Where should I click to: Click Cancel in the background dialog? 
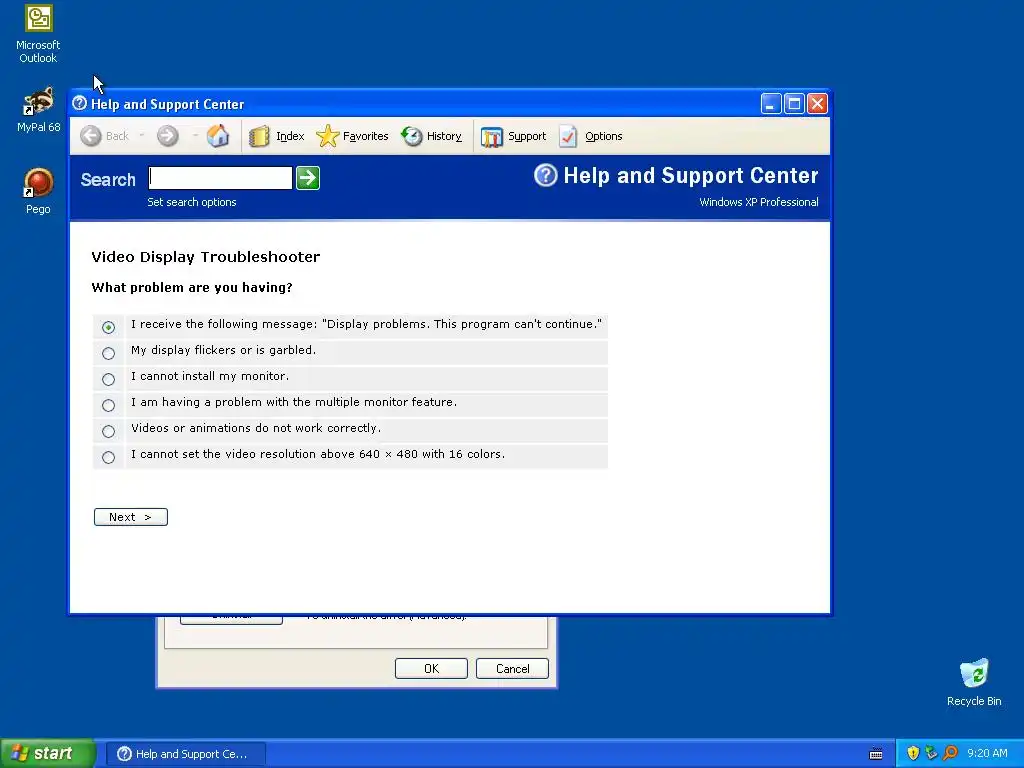coord(512,668)
